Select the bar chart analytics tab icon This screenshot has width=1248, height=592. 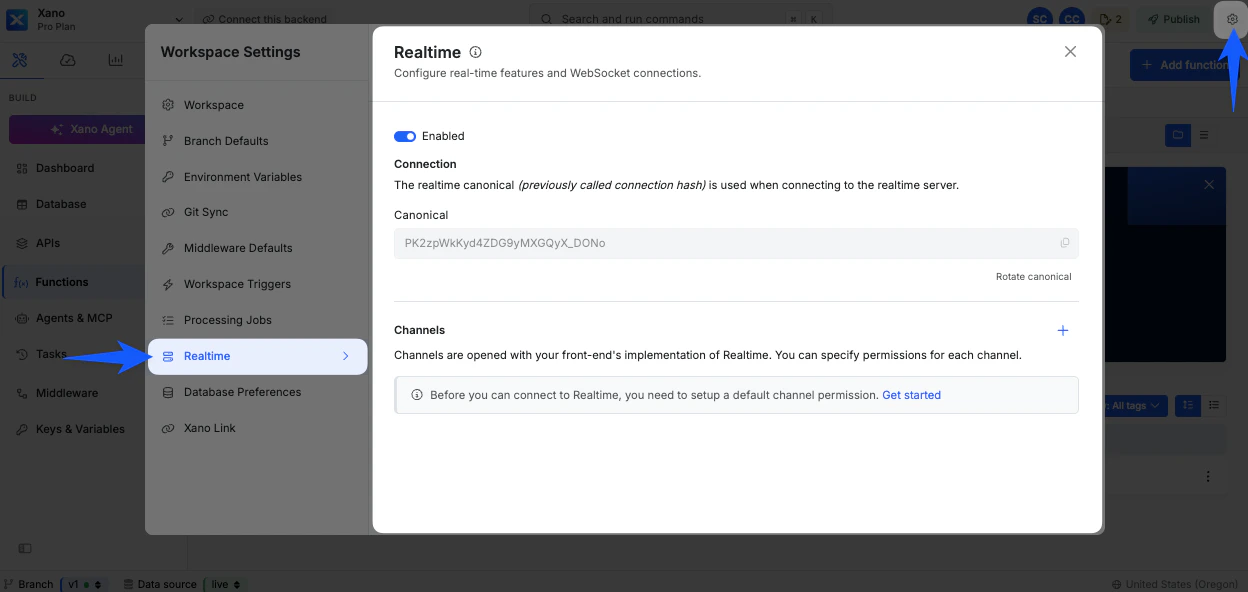click(x=116, y=60)
